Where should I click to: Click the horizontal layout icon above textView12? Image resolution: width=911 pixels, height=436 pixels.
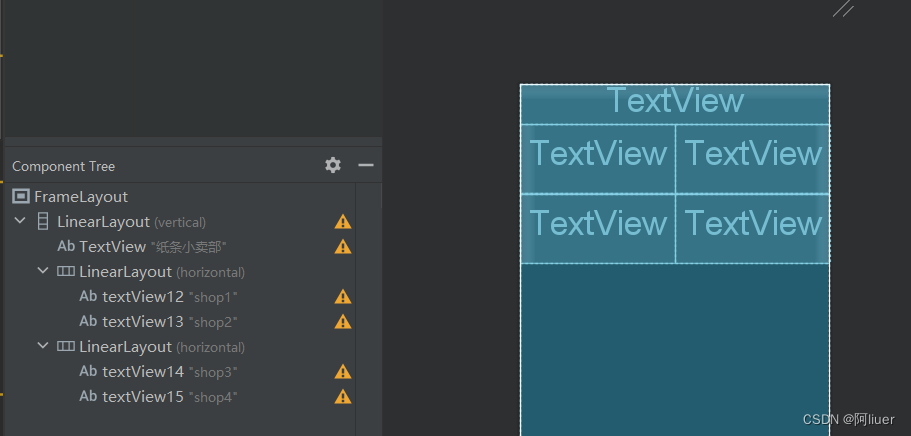point(66,271)
